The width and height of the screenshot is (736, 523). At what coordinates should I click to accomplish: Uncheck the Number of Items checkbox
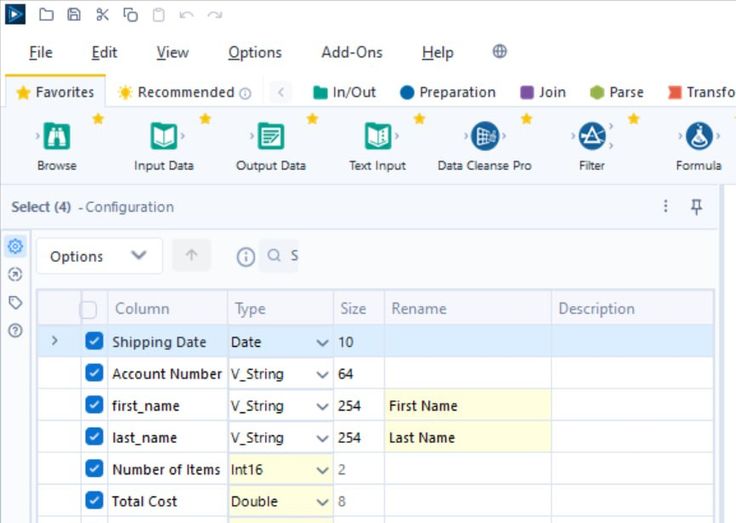pos(94,469)
